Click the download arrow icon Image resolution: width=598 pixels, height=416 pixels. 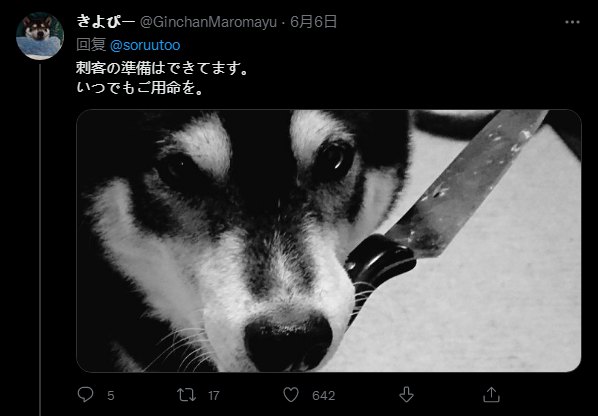406,395
